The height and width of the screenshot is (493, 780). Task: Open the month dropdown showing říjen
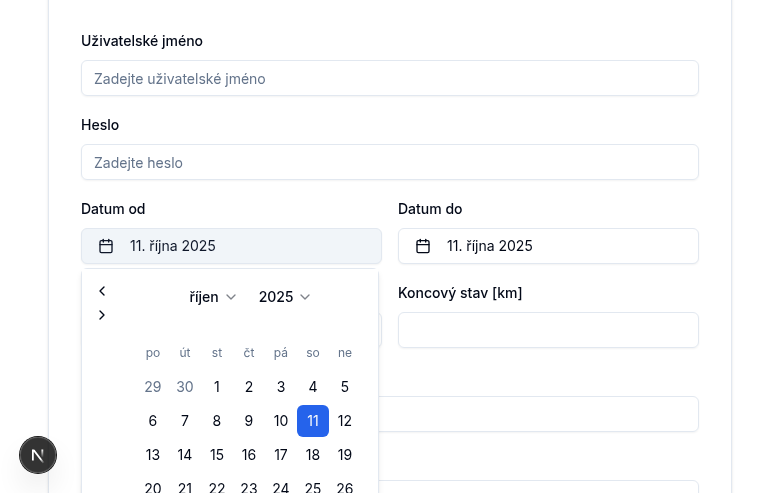click(x=212, y=297)
